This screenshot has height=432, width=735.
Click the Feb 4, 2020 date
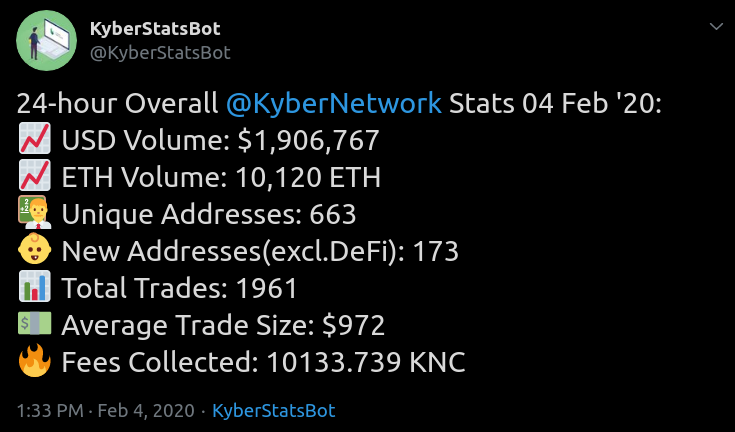click(x=146, y=411)
